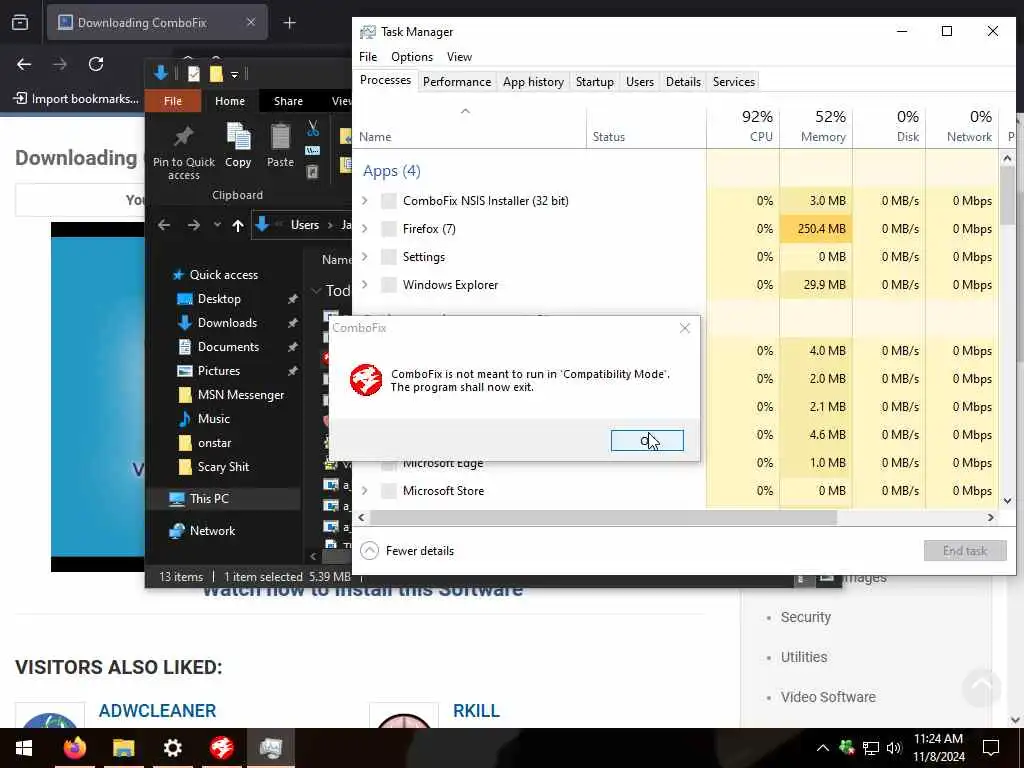Expand ComboFix NSIS Installer process group

pos(365,200)
